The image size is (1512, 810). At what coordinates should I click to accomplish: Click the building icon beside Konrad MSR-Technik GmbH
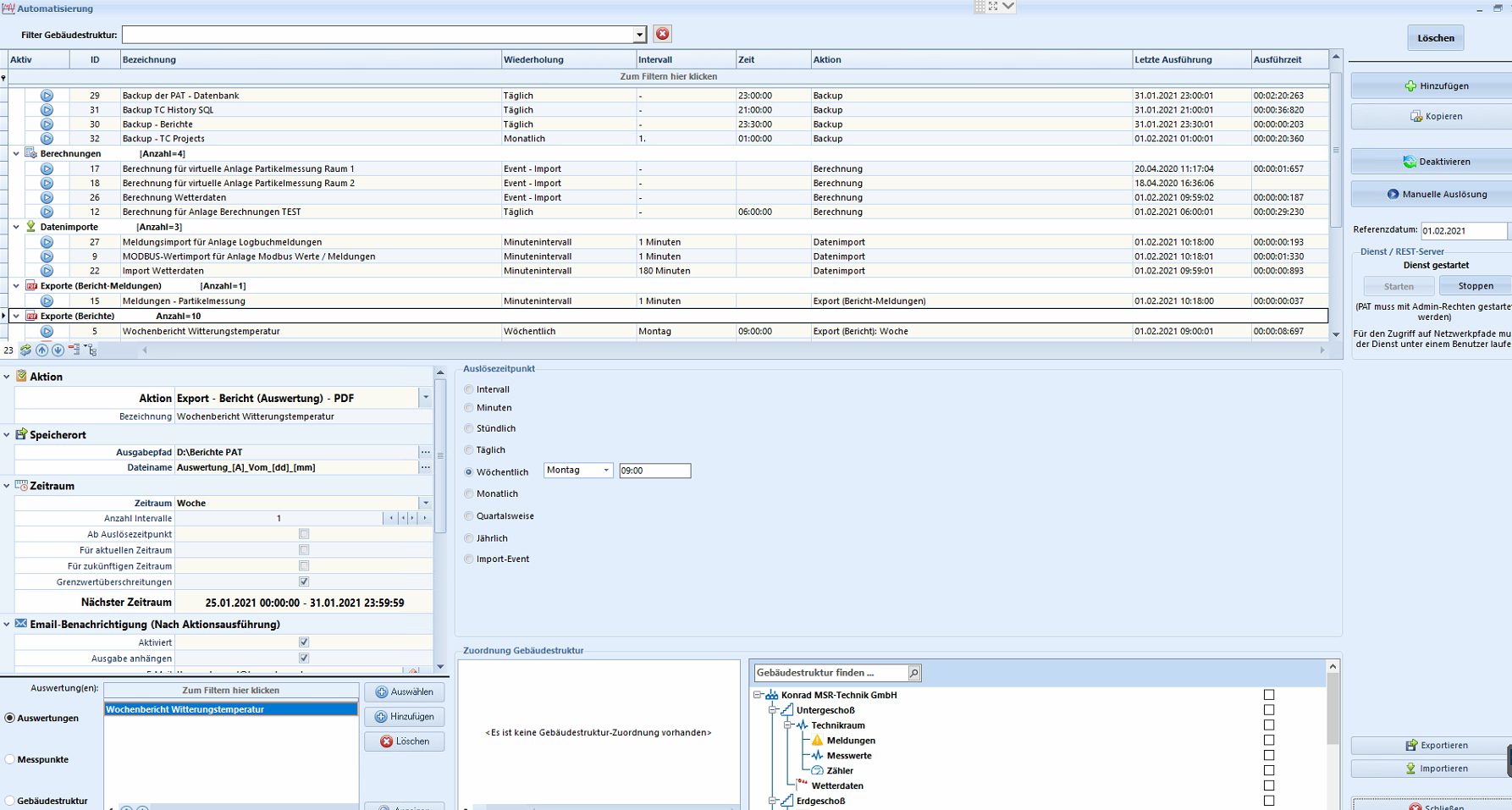(x=771, y=695)
